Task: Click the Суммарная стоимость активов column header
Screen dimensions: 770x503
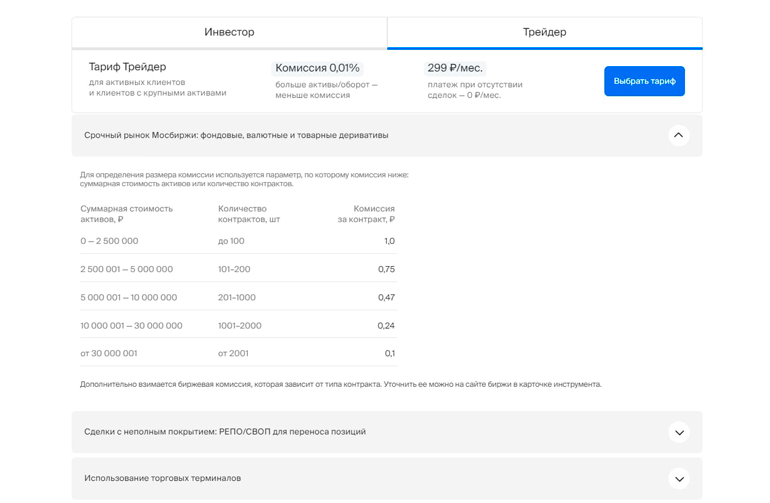Action: pos(127,214)
